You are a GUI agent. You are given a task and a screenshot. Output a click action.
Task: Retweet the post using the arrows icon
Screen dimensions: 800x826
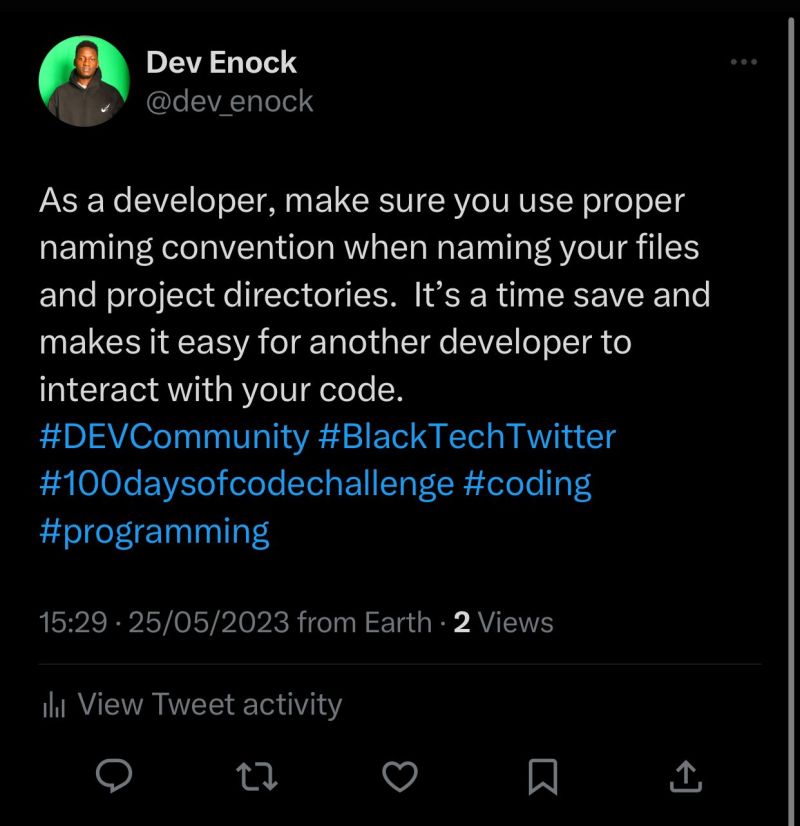pyautogui.click(x=257, y=775)
